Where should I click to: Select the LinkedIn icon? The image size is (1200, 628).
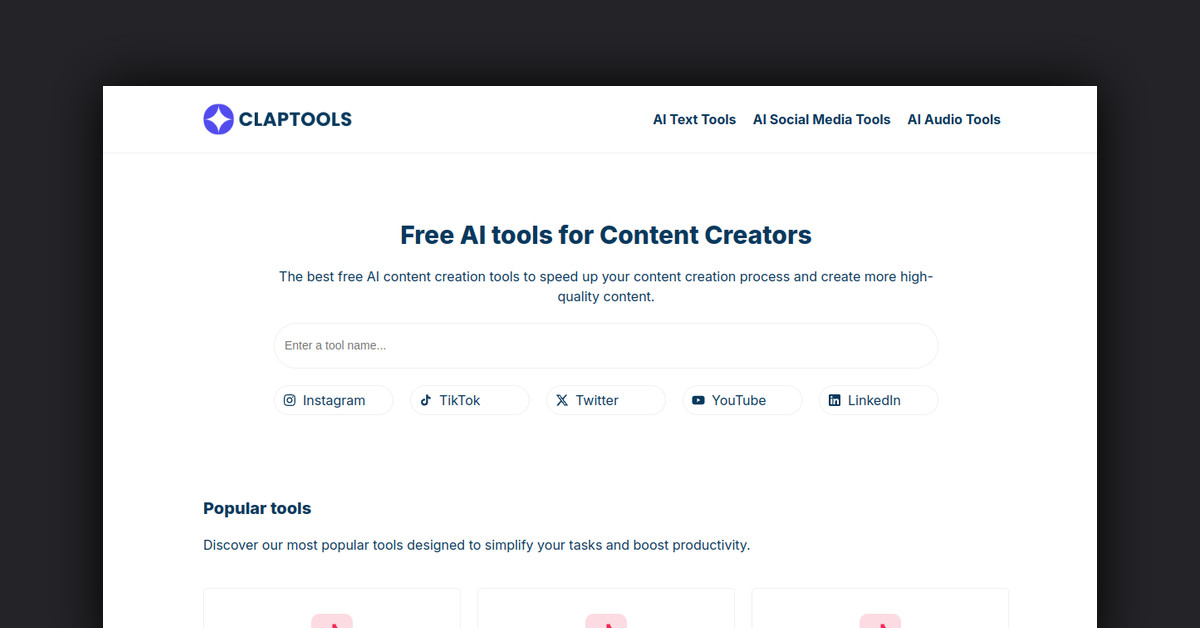(x=834, y=400)
